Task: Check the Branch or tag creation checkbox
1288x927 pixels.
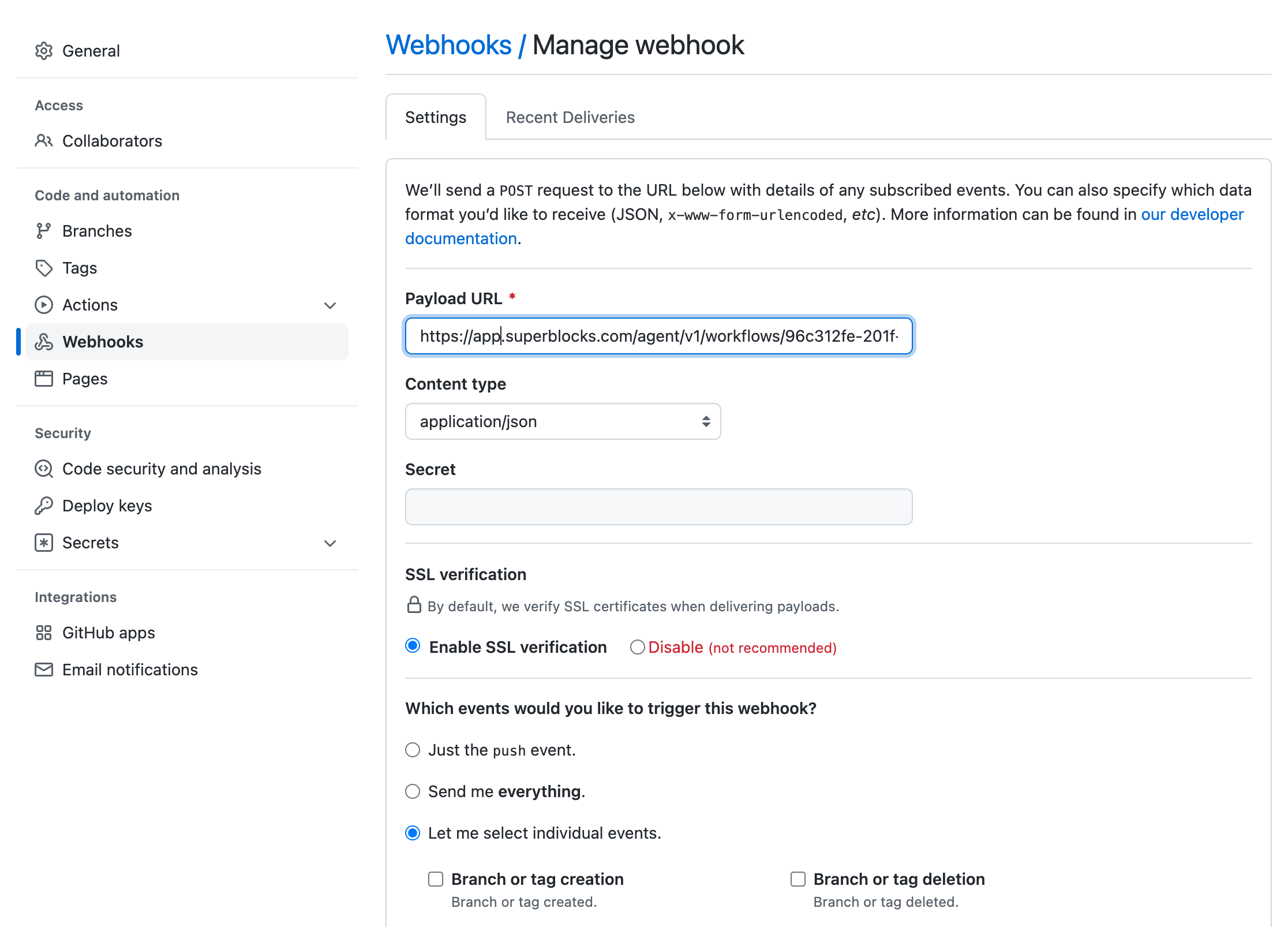Action: [436, 879]
